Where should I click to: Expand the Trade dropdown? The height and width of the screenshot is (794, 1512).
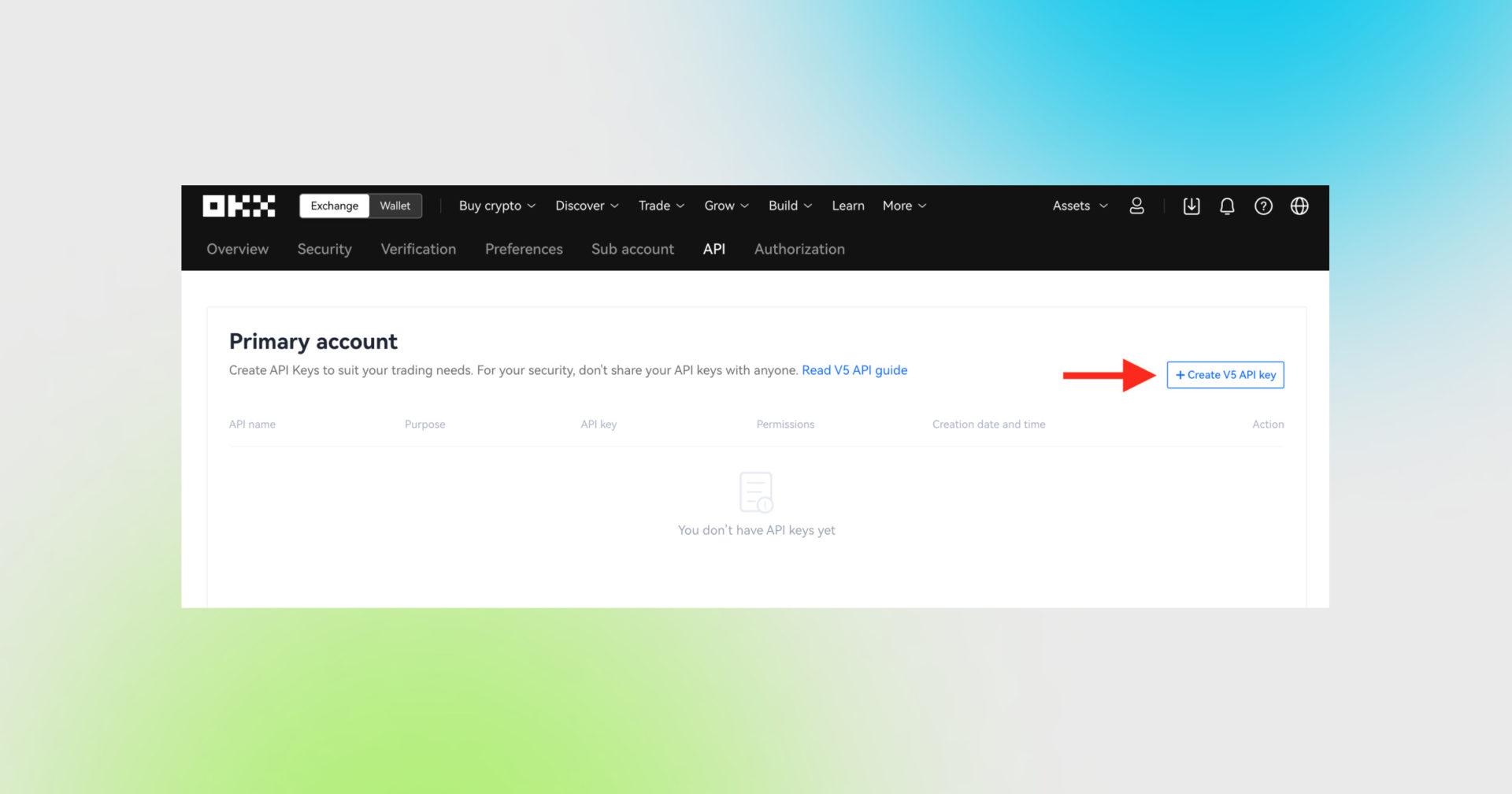click(661, 206)
